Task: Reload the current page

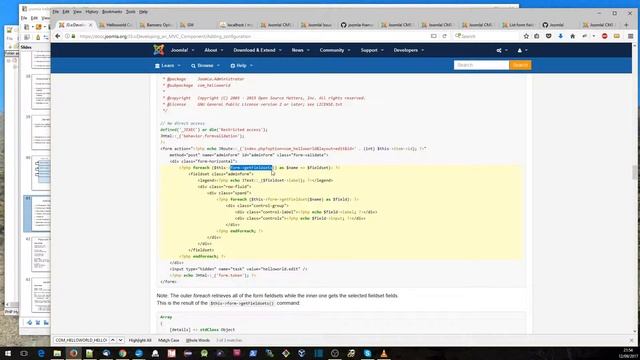Action: (444, 36)
